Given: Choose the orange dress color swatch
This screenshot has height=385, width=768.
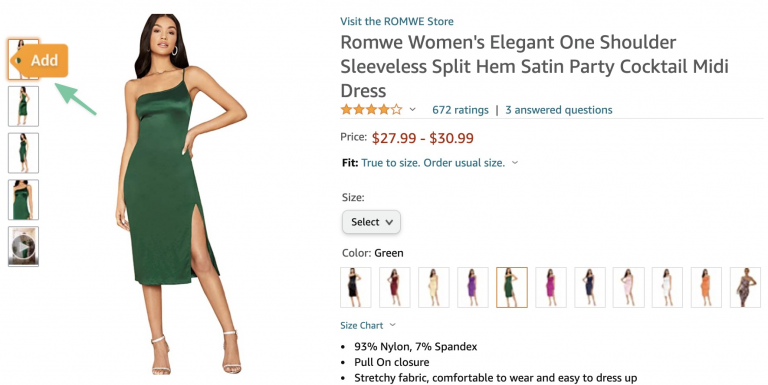Looking at the screenshot, I should pos(706,288).
